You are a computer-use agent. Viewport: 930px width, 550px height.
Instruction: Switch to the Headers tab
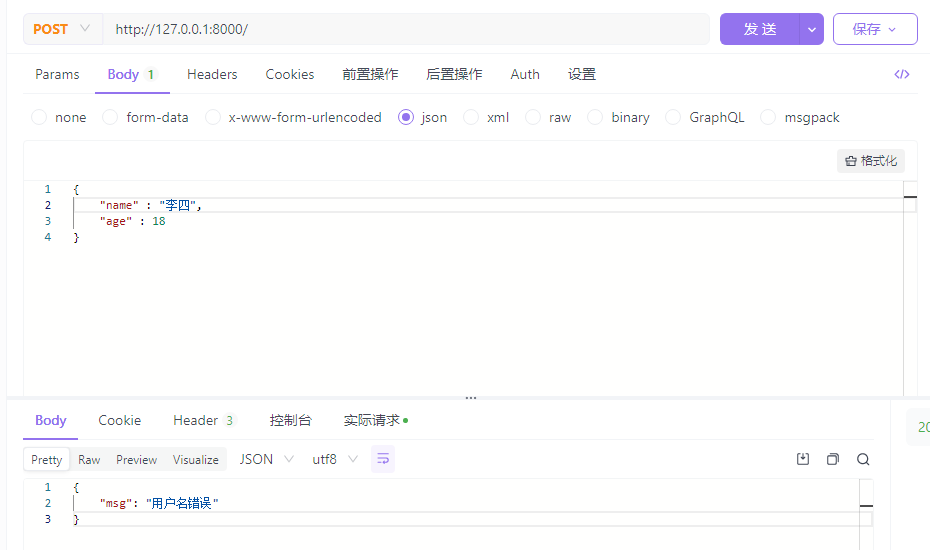[212, 74]
